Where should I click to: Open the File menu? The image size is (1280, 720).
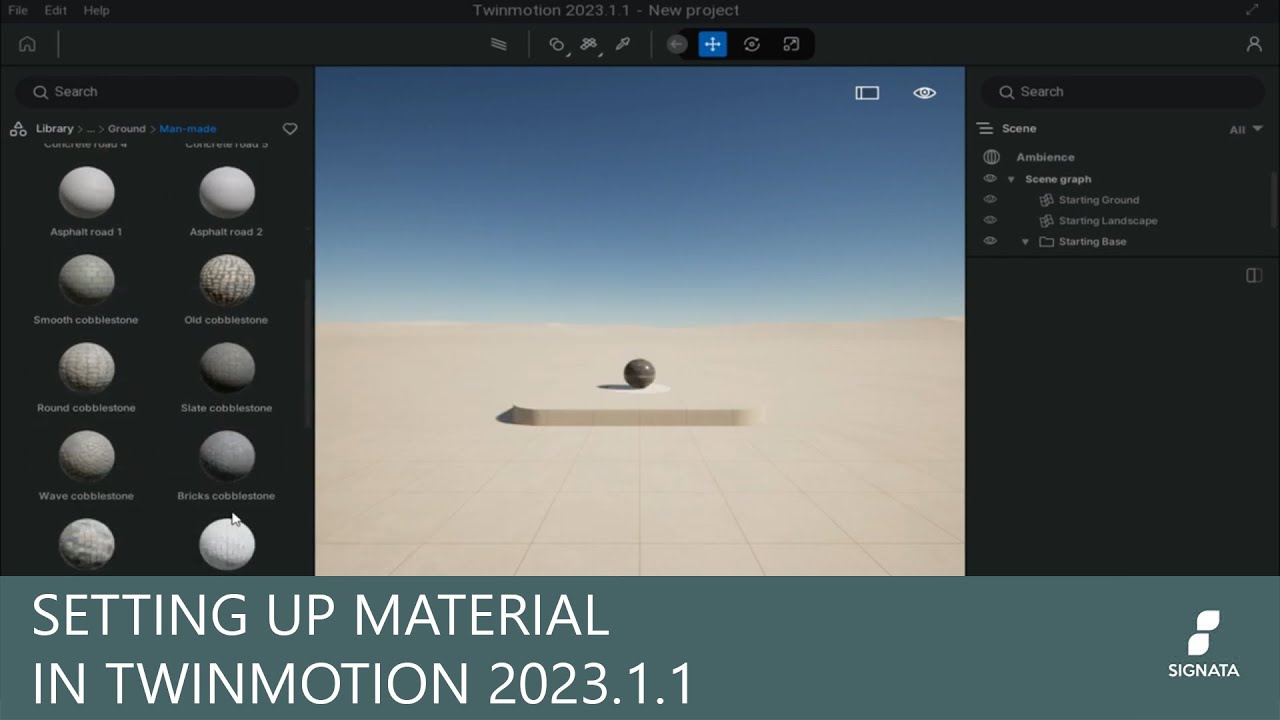(x=18, y=10)
